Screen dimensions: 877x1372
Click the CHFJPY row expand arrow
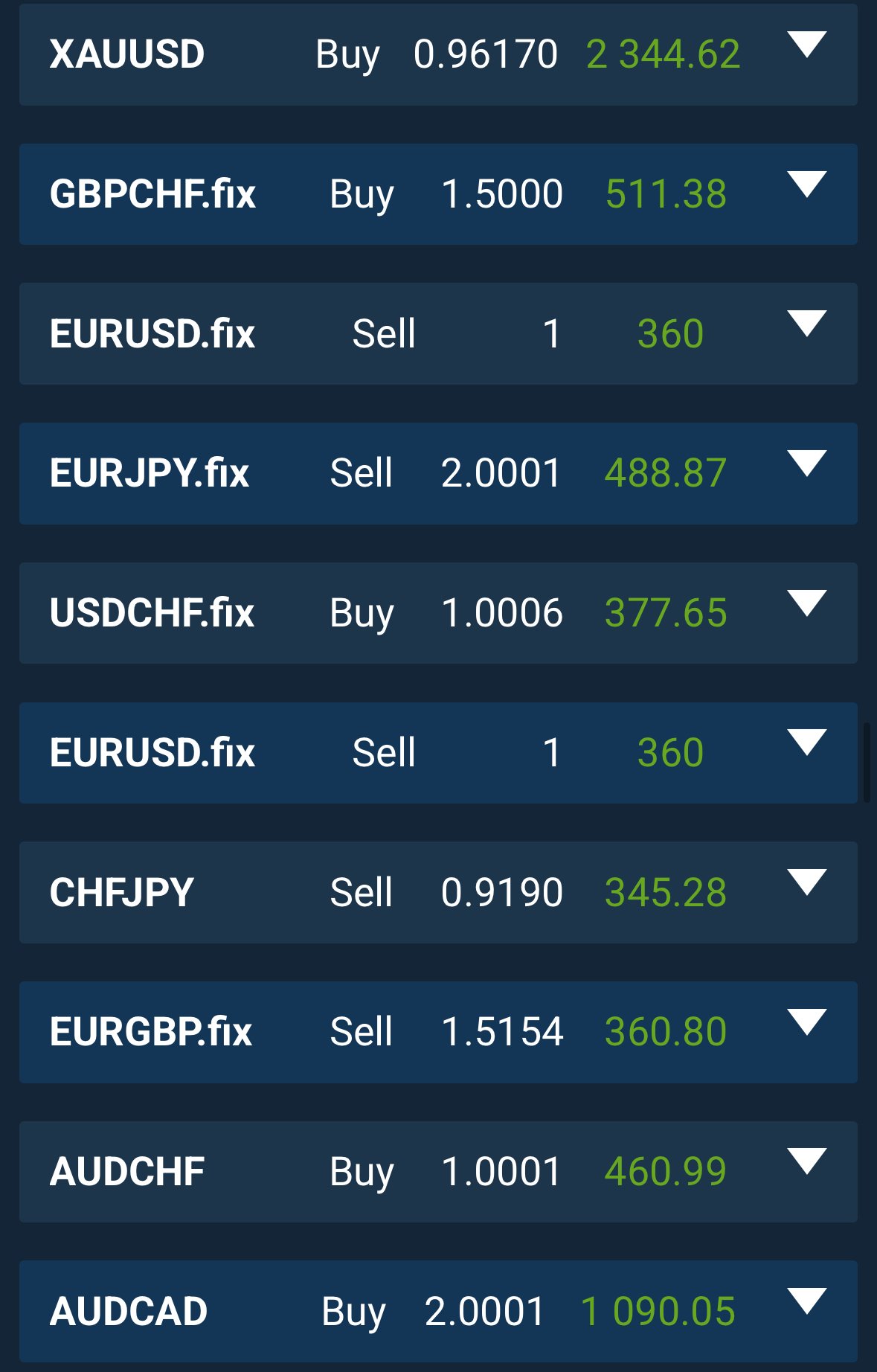[806, 882]
